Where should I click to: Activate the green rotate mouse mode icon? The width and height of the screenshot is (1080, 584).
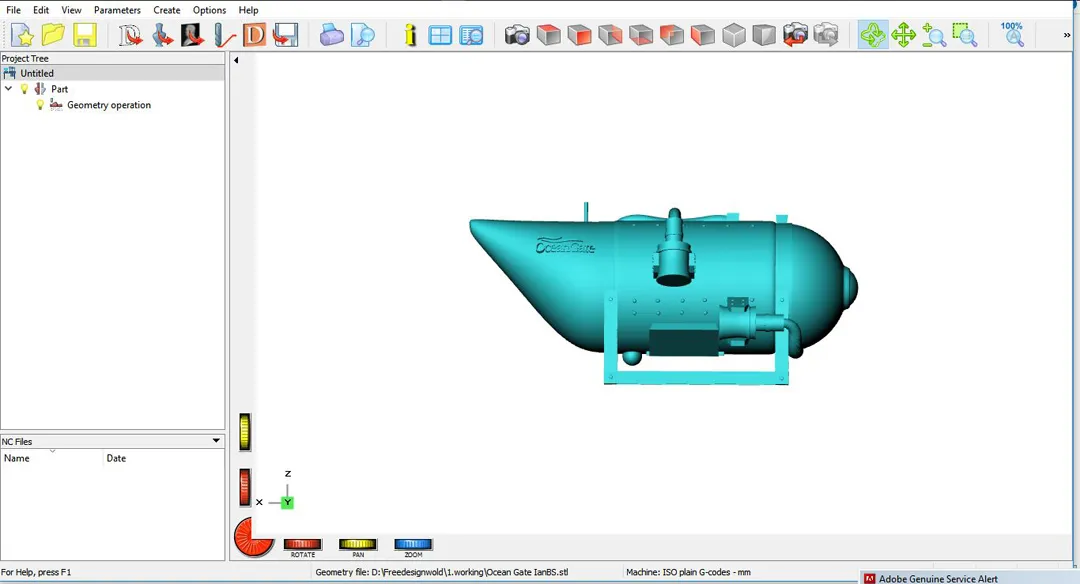point(873,34)
